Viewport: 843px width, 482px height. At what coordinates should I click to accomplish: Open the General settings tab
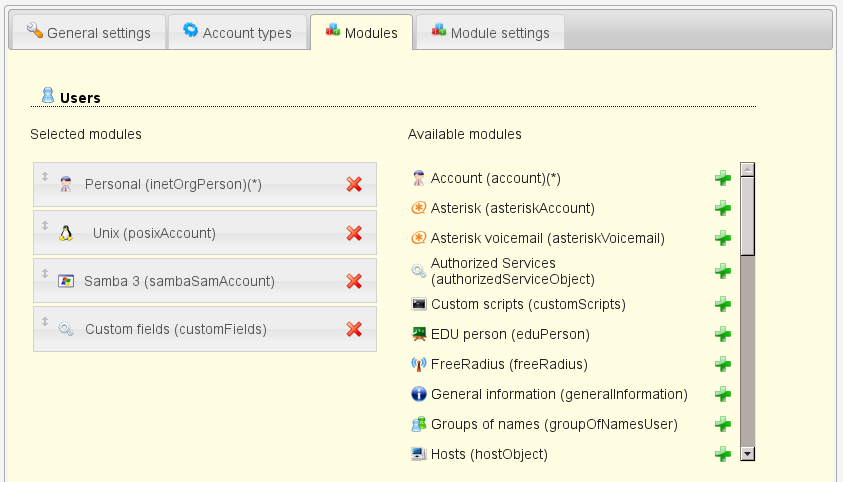coord(87,33)
